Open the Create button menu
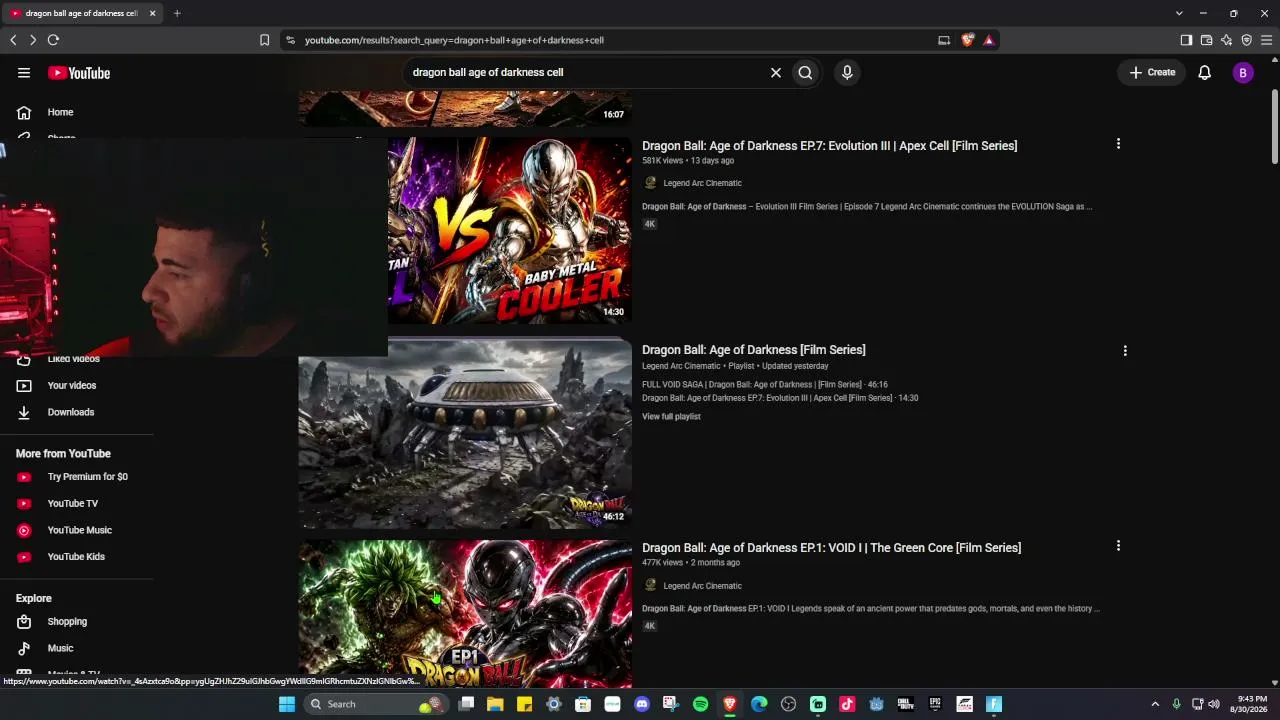The image size is (1280, 720). click(x=1152, y=72)
